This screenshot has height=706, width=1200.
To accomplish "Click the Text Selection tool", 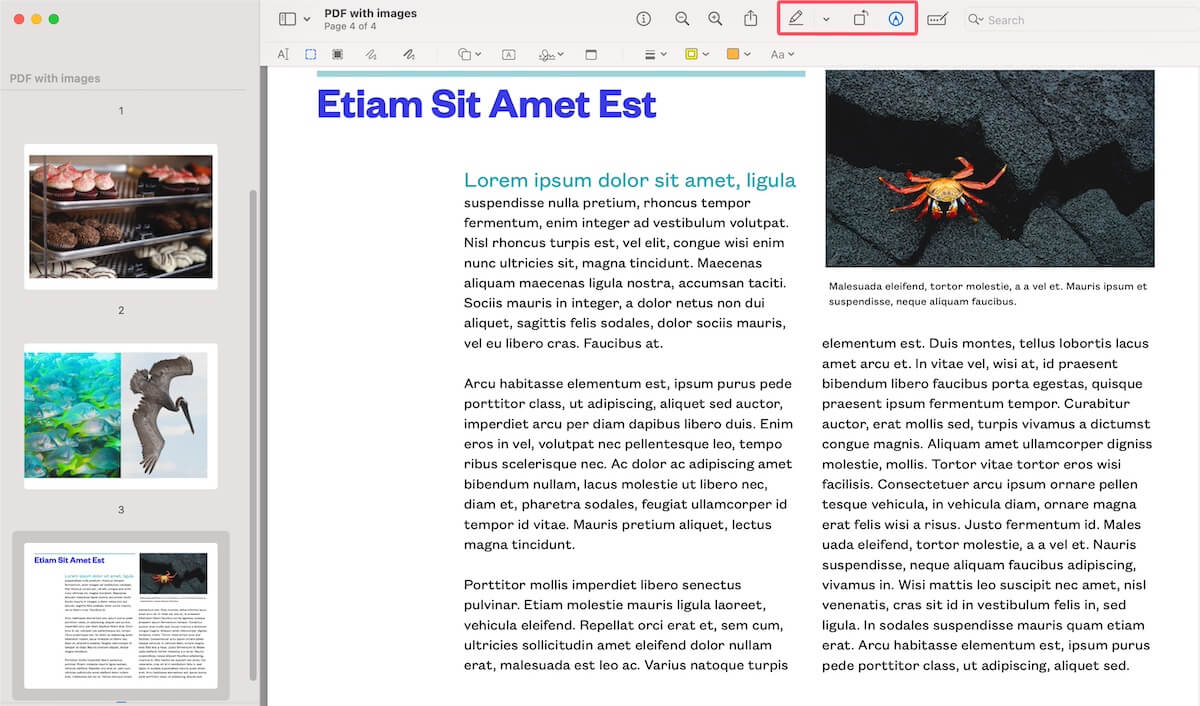I will (283, 54).
